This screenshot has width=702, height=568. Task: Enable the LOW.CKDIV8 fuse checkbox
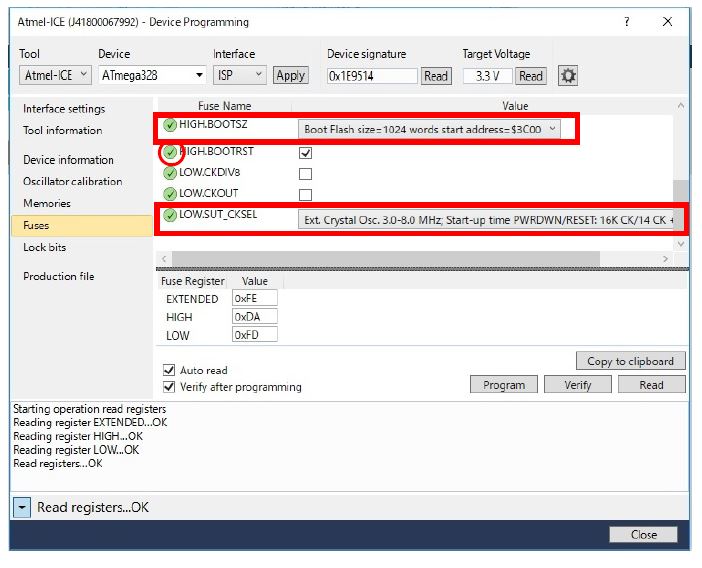point(306,174)
